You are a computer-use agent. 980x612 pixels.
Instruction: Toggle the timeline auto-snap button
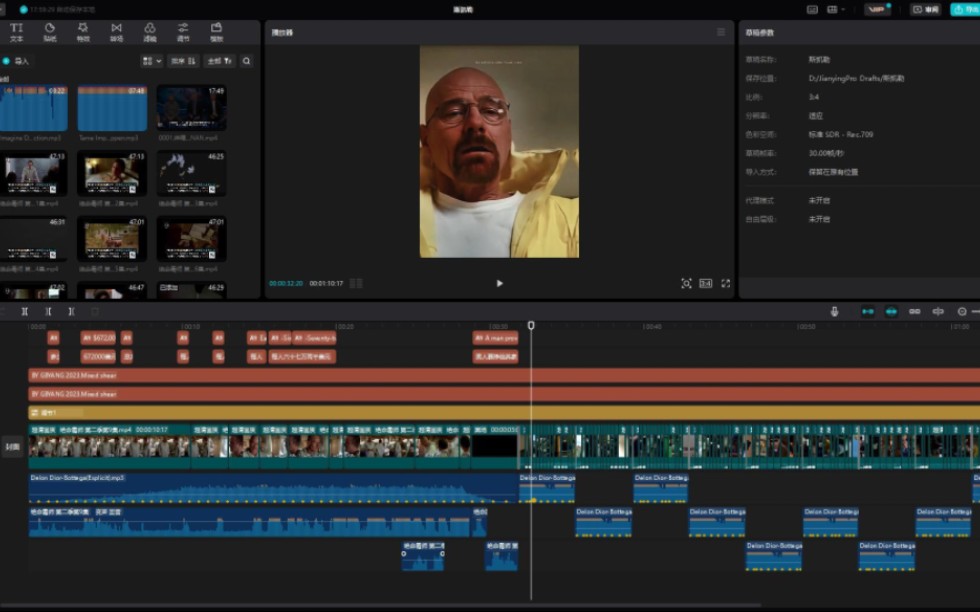891,311
